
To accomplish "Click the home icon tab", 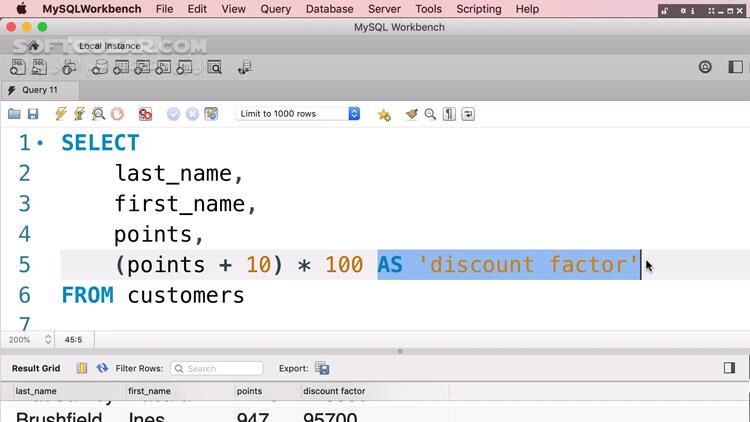I will [34, 46].
